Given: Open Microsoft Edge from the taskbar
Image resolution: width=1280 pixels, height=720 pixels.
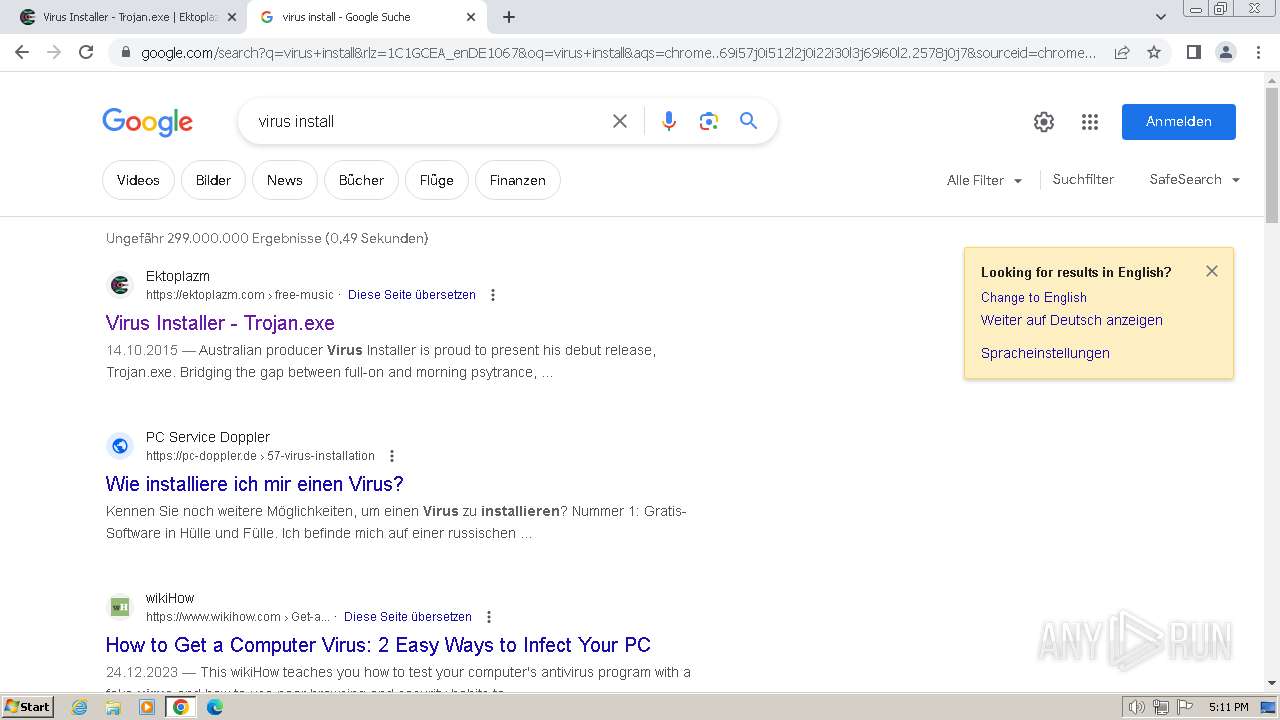Looking at the screenshot, I should (x=214, y=707).
